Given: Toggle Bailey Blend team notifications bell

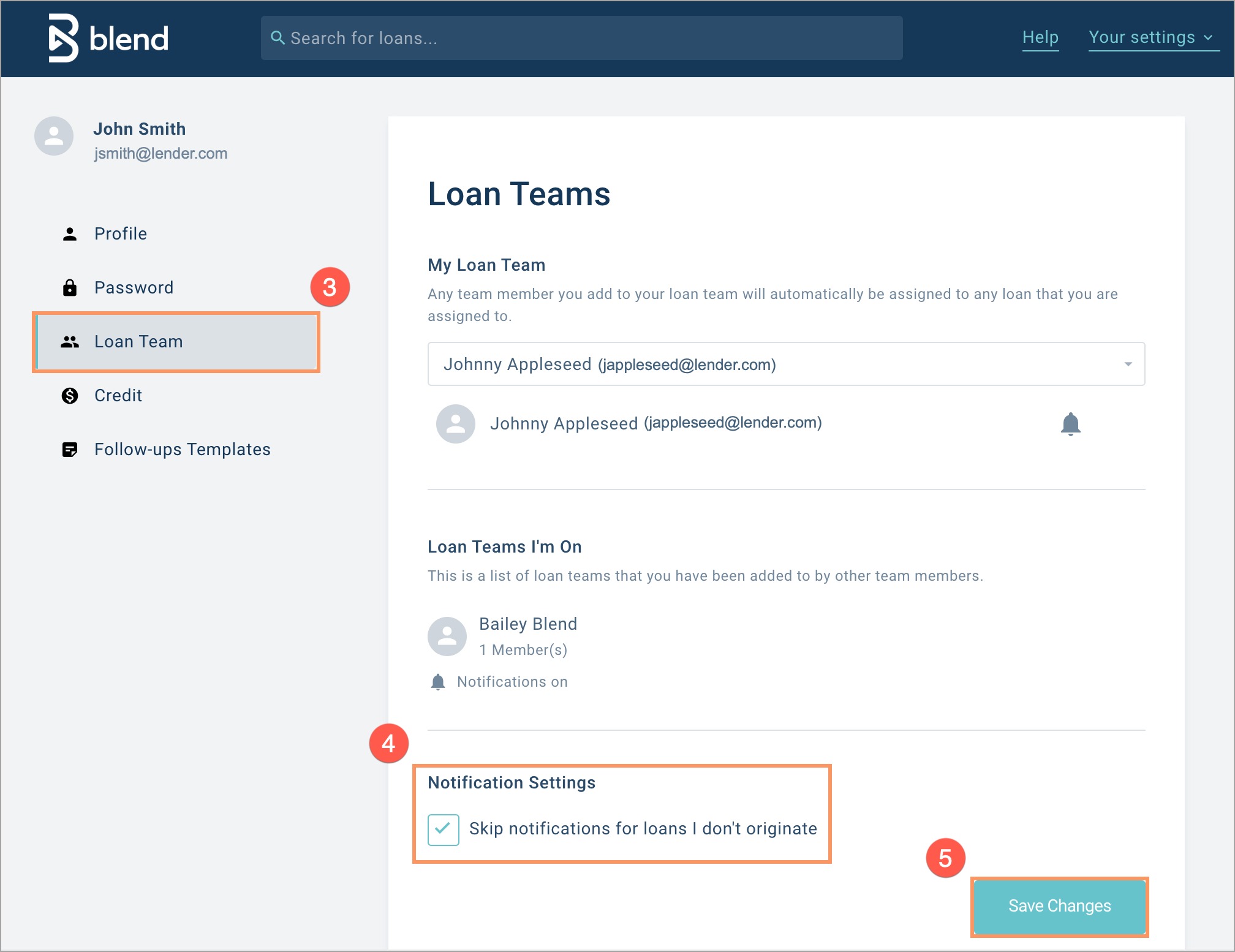Looking at the screenshot, I should pyautogui.click(x=438, y=682).
